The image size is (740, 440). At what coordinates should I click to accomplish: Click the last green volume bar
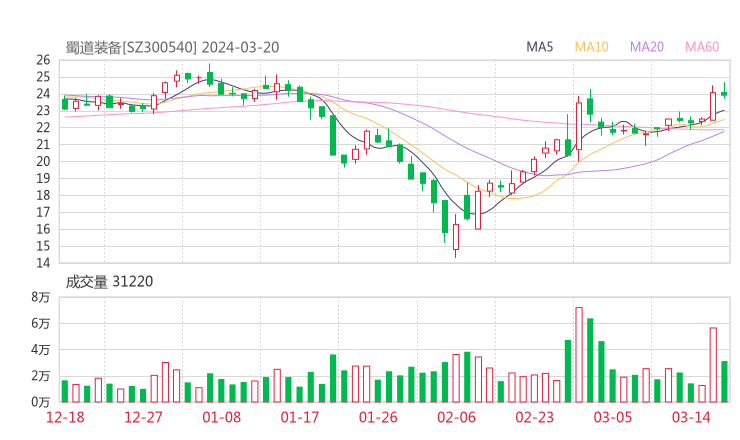click(724, 382)
